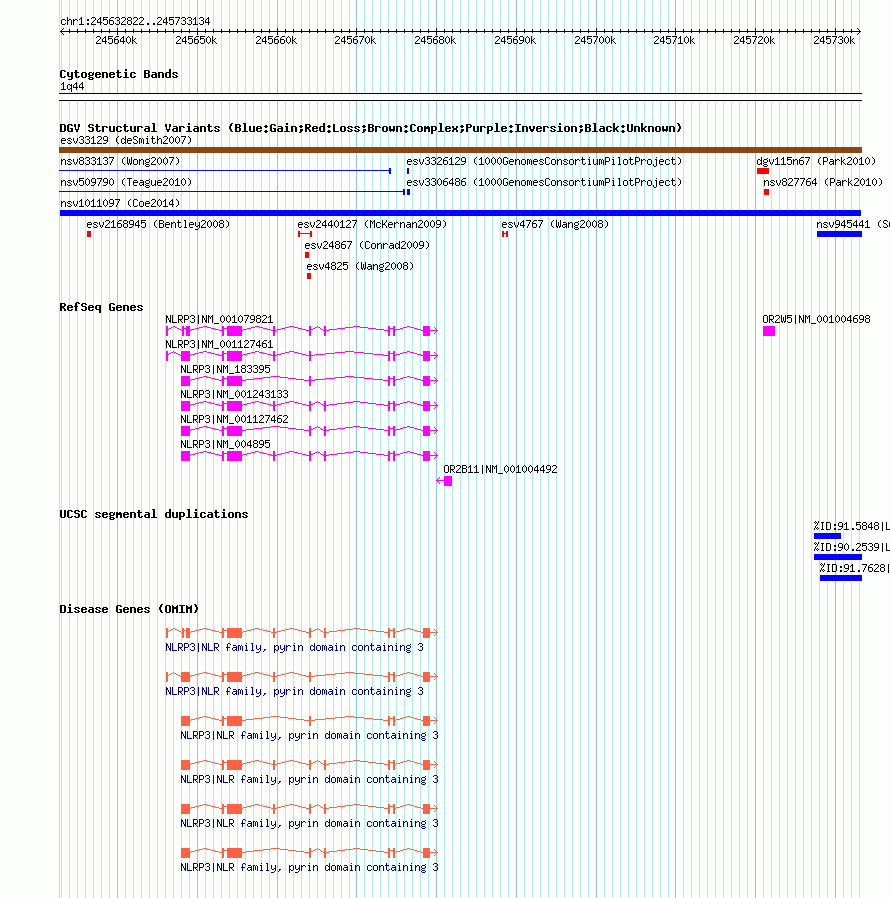
Task: Open the %ID:91.5848 duplication label
Action: pos(852,526)
